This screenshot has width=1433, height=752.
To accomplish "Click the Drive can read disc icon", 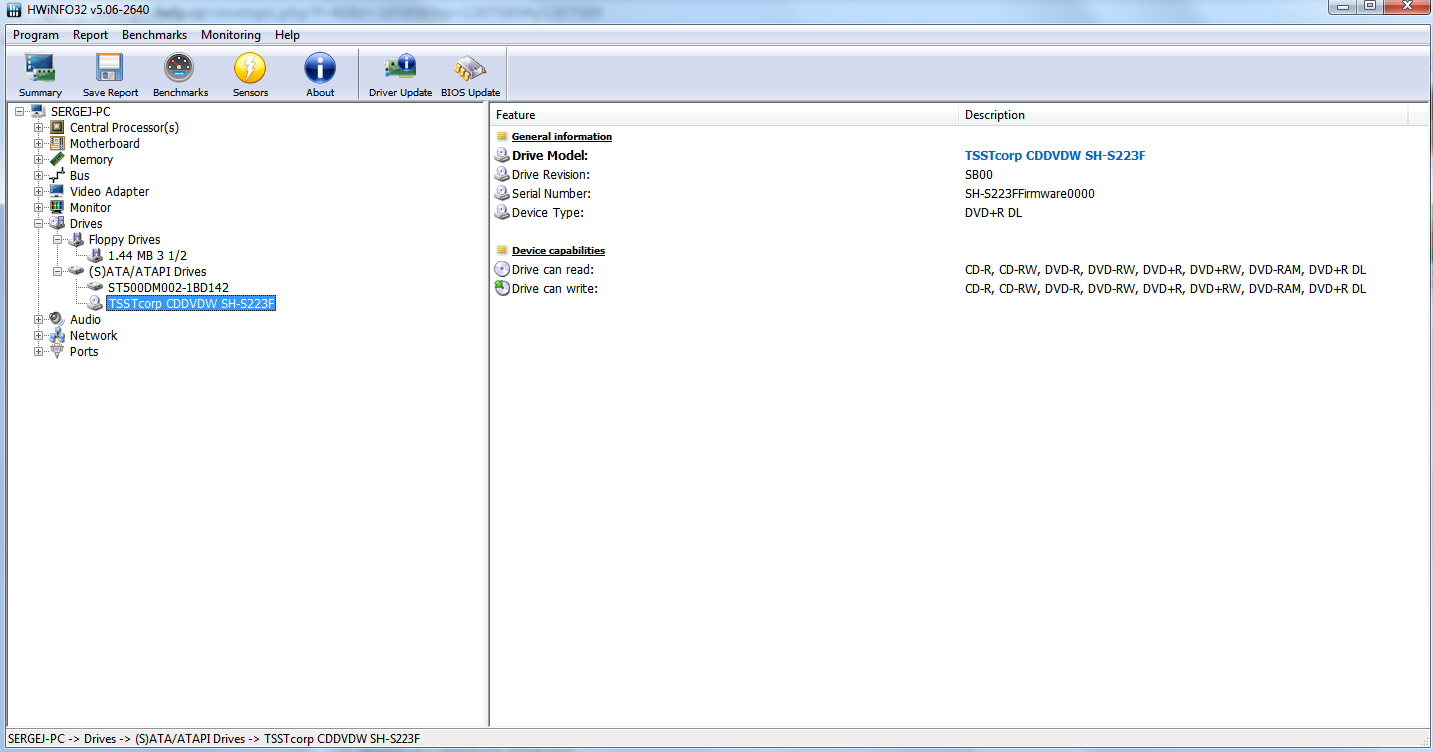I will pos(502,270).
